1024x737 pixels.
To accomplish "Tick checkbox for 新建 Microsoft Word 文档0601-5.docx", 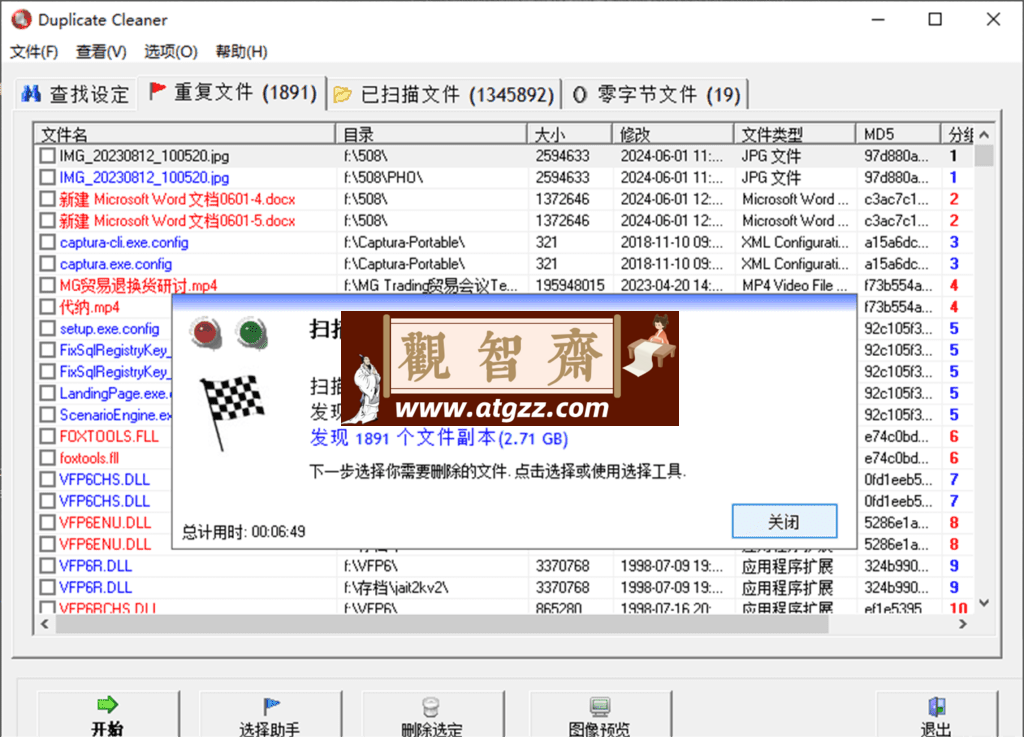I will [x=47, y=221].
